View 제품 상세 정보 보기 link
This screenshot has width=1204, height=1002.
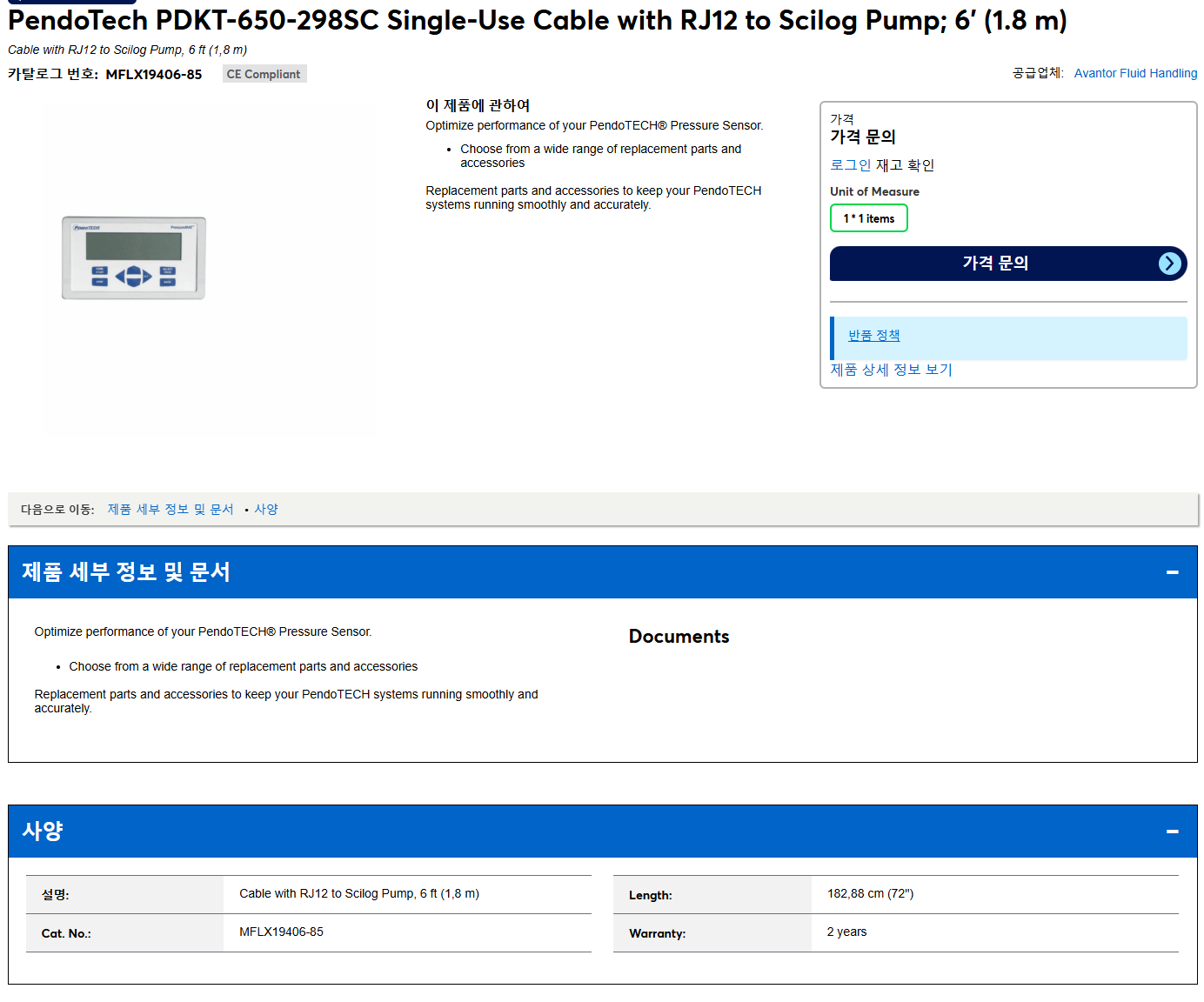click(891, 370)
